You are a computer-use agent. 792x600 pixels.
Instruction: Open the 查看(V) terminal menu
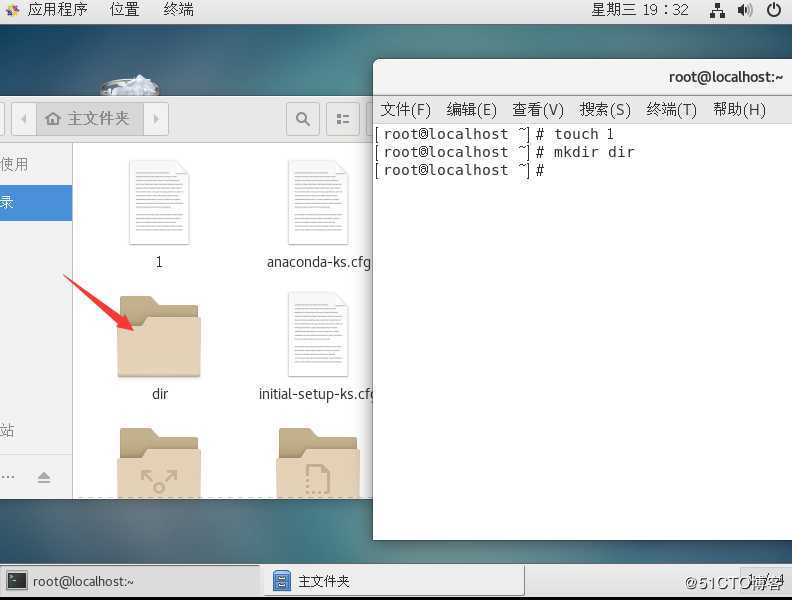pos(538,109)
